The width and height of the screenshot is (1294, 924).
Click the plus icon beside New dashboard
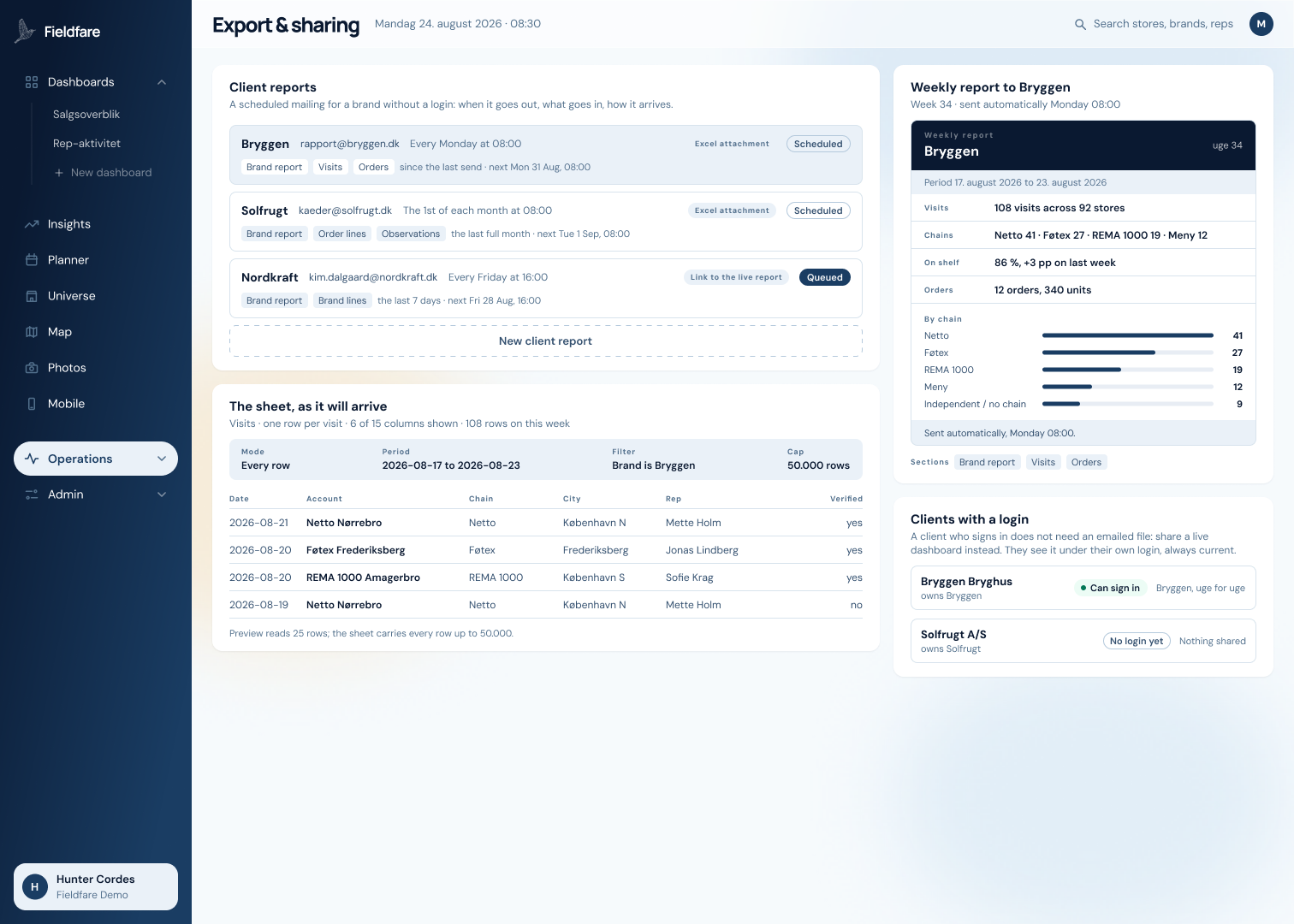coord(59,173)
